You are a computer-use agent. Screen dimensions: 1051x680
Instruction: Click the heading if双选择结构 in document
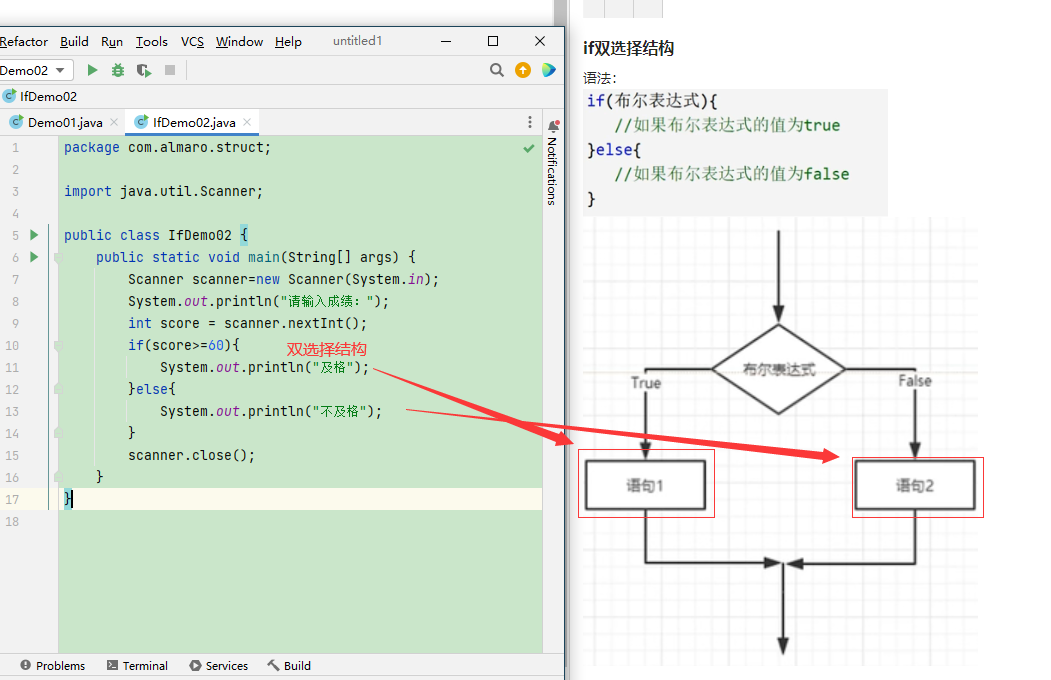[x=628, y=48]
